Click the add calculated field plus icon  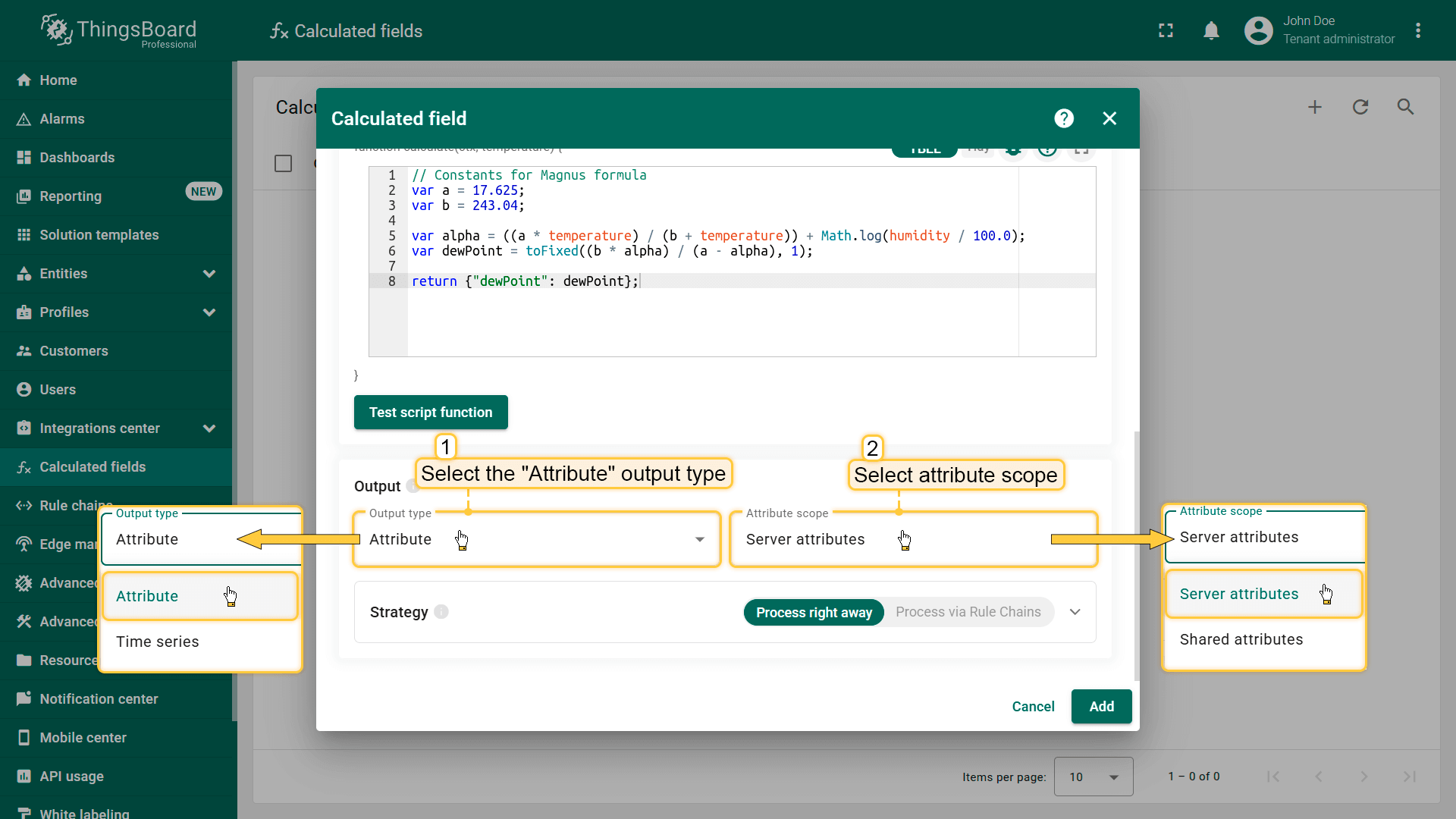(x=1315, y=107)
